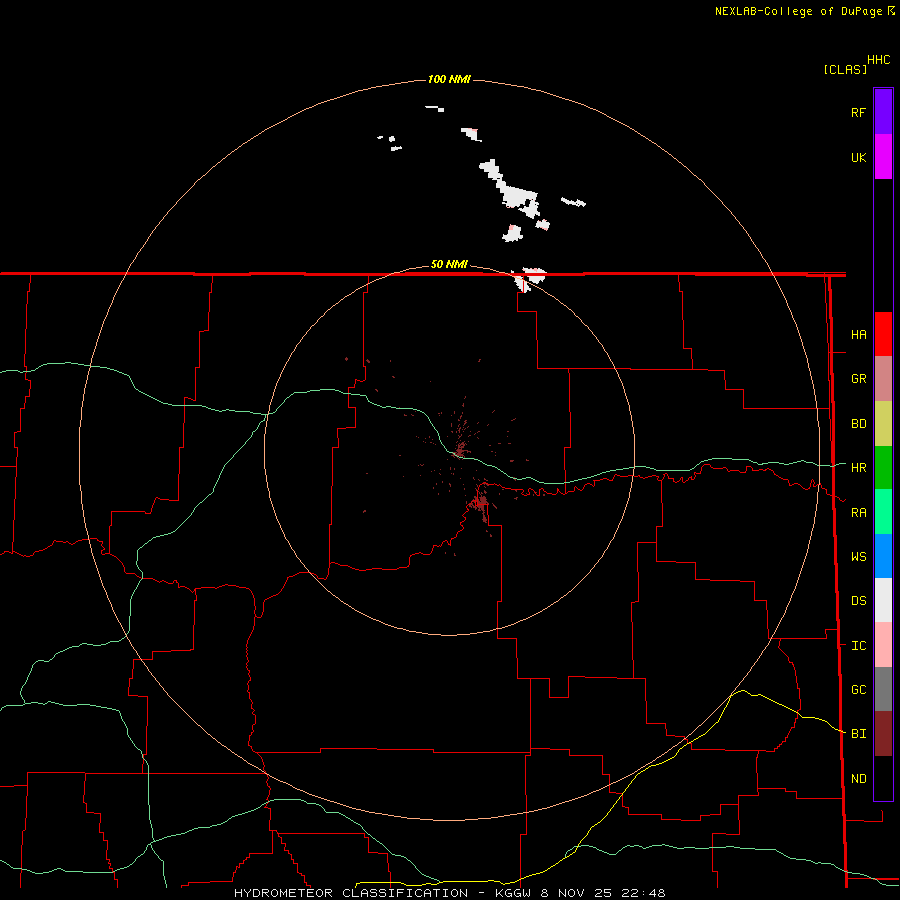This screenshot has height=900, width=900.
Task: Click the '100 NMI' range ring label
Action: pyautogui.click(x=449, y=79)
